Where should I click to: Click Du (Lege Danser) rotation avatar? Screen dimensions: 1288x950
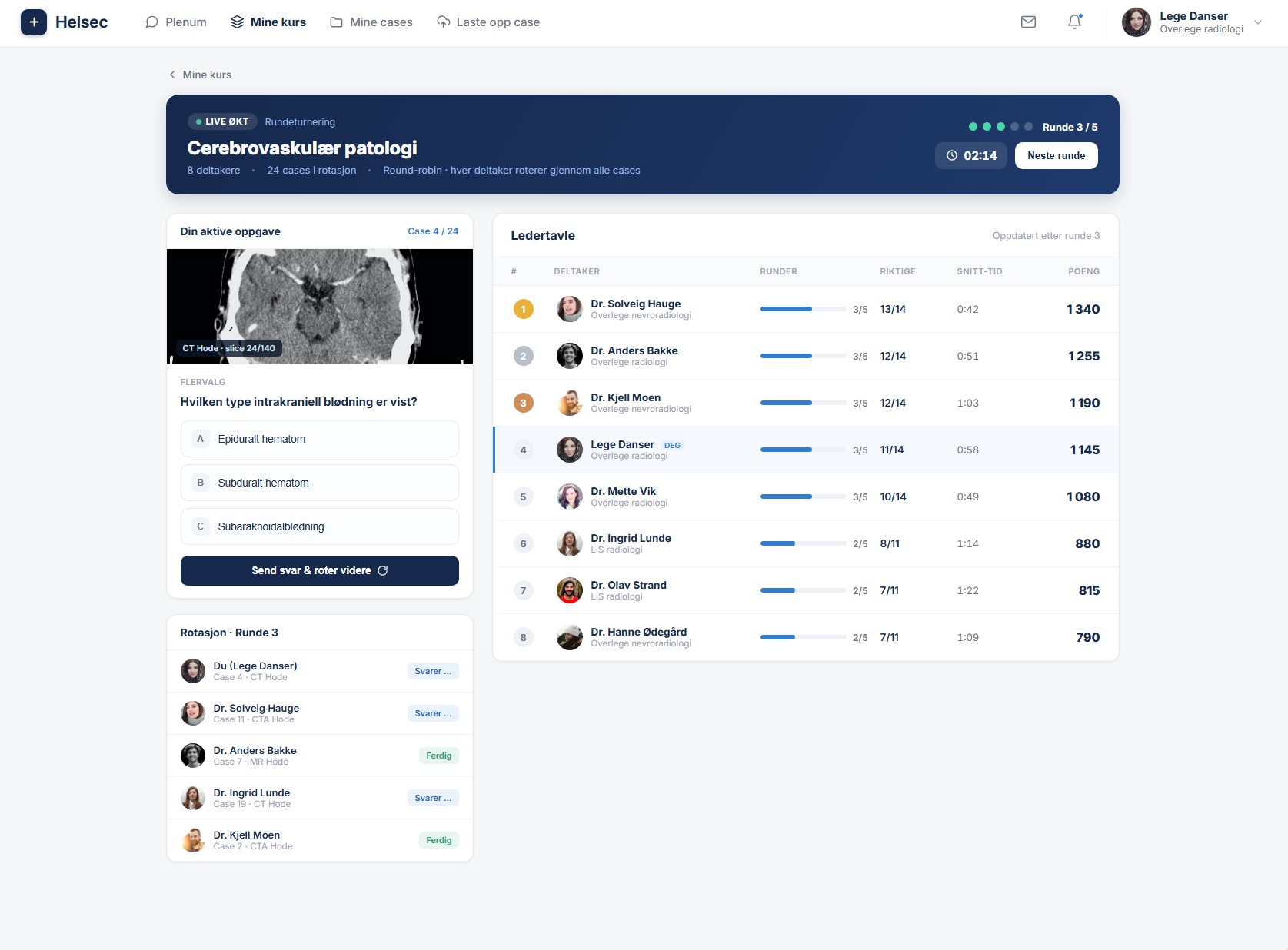pos(193,671)
